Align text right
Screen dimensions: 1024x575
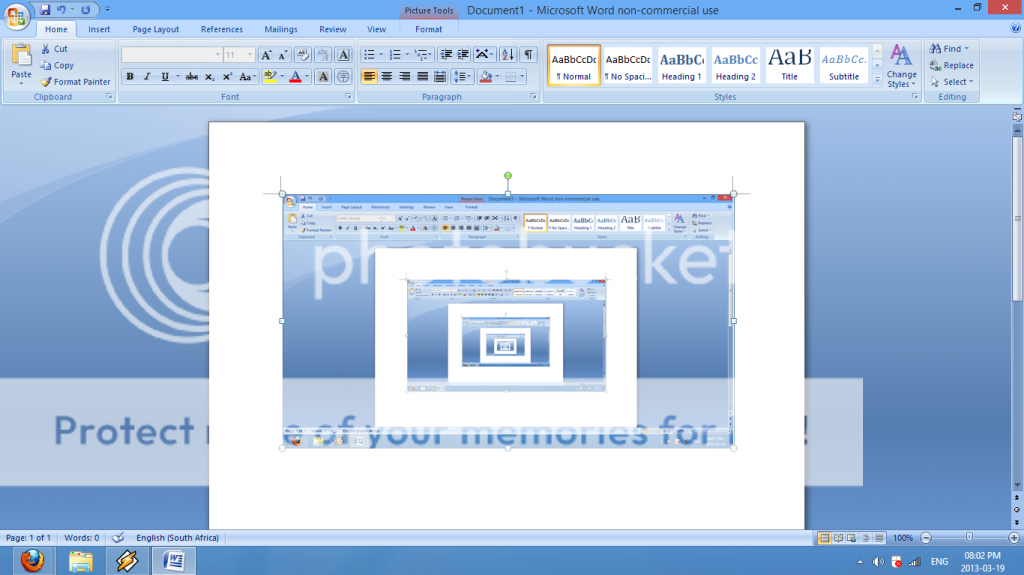click(x=404, y=76)
